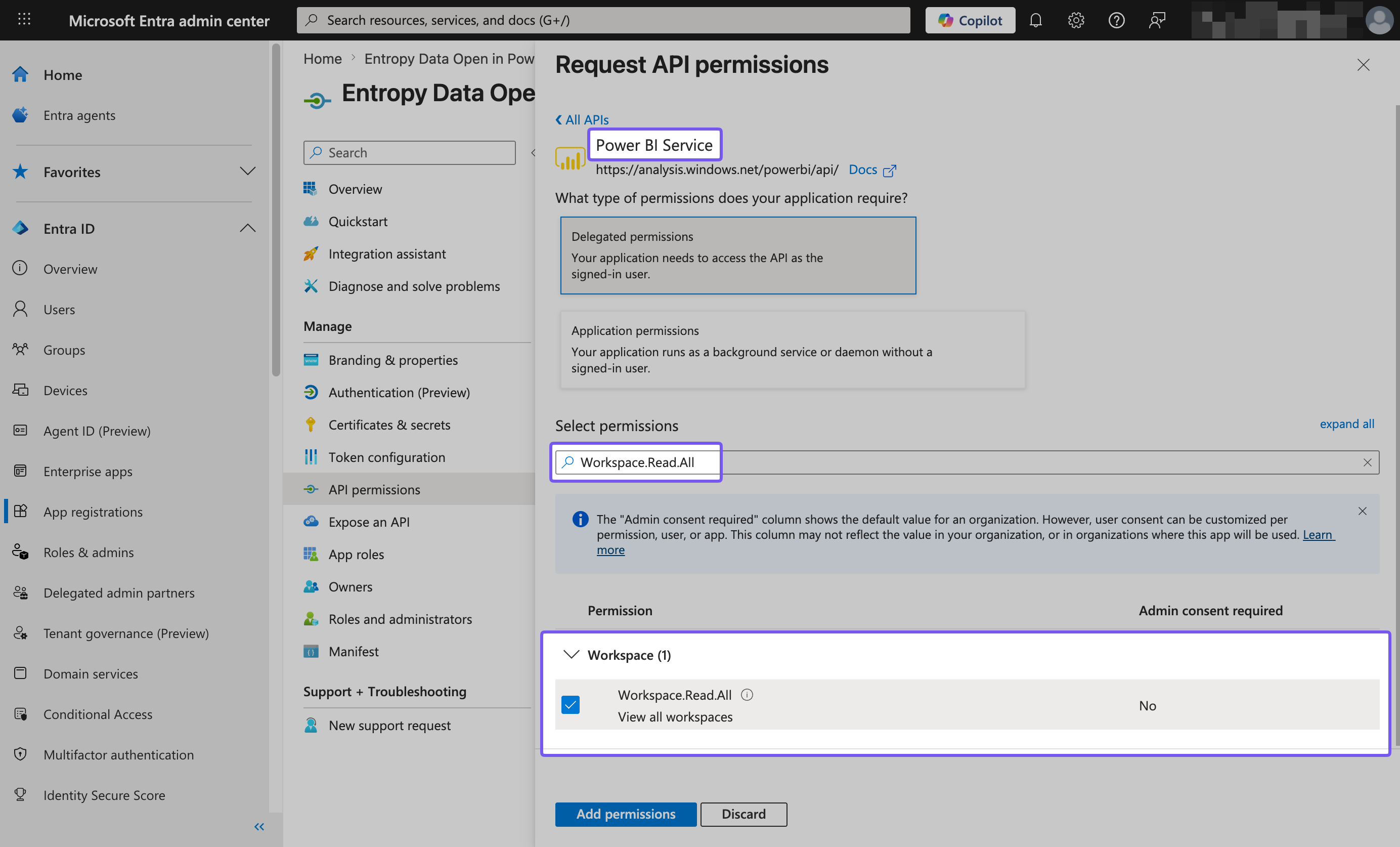Click Add permissions button
Image resolution: width=1400 pixels, height=847 pixels.
[x=626, y=814]
